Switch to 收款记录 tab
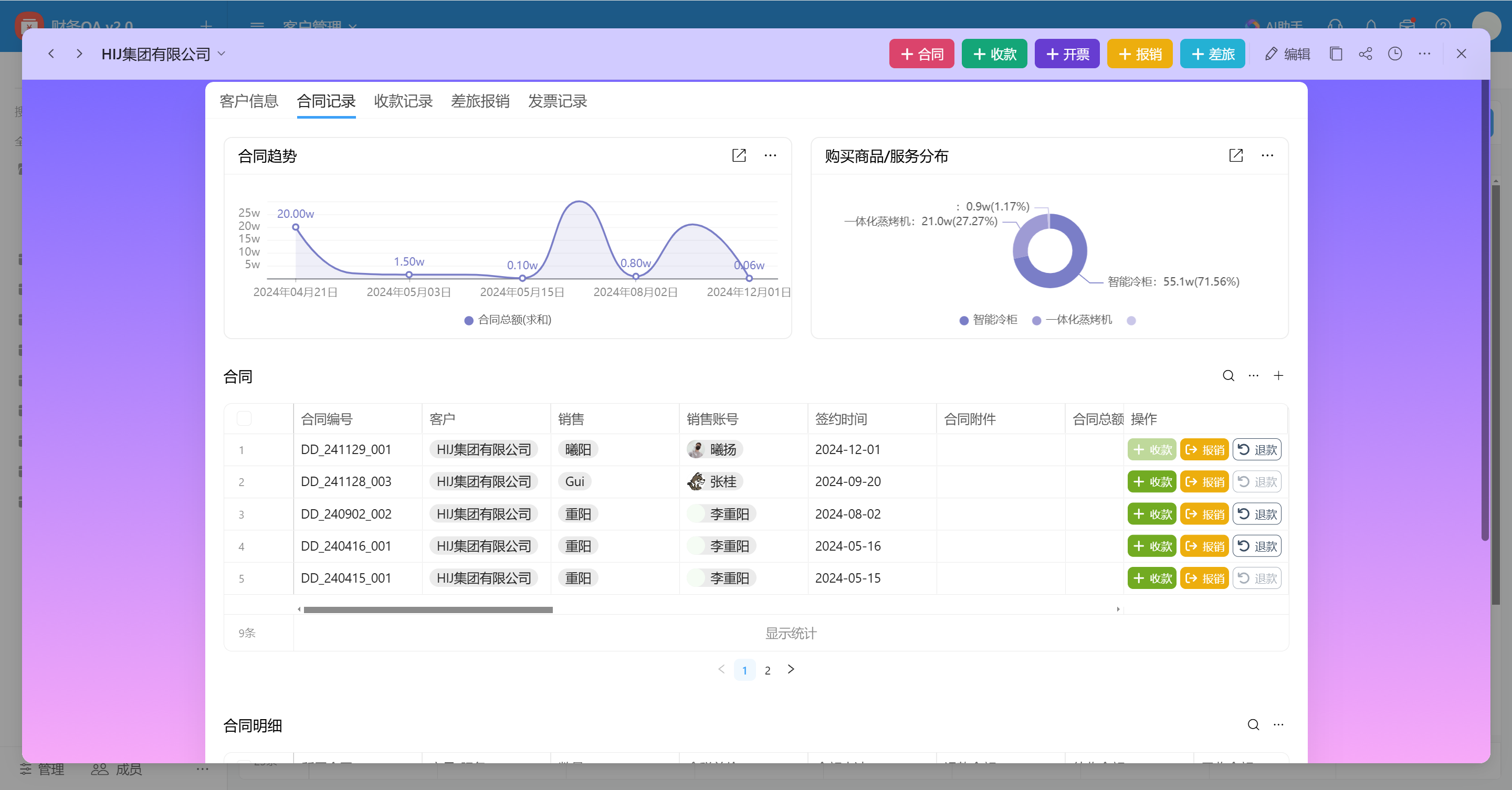1512x790 pixels. (403, 101)
